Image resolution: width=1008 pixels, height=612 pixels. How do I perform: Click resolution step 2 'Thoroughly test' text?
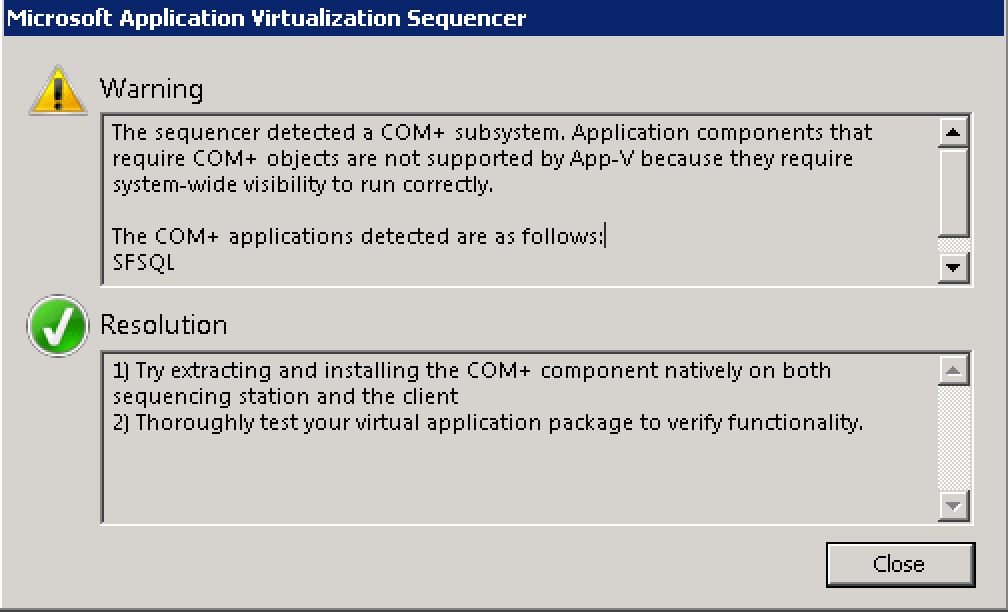(487, 423)
